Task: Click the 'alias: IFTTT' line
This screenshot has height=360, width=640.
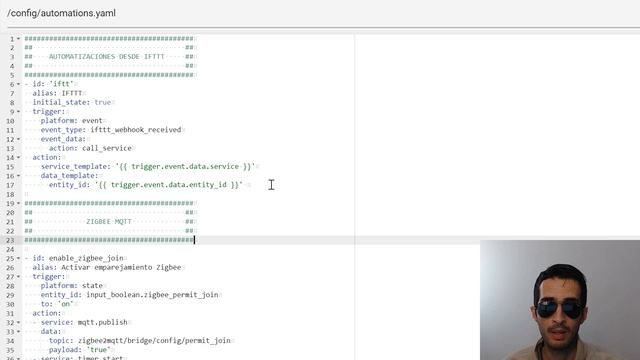Action: 58,93
